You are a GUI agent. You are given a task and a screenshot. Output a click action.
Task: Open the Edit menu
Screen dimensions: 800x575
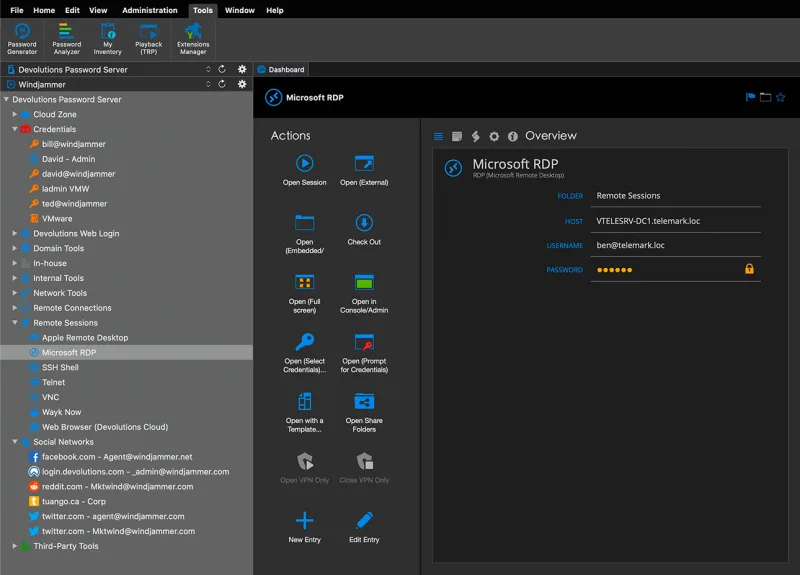coord(72,10)
